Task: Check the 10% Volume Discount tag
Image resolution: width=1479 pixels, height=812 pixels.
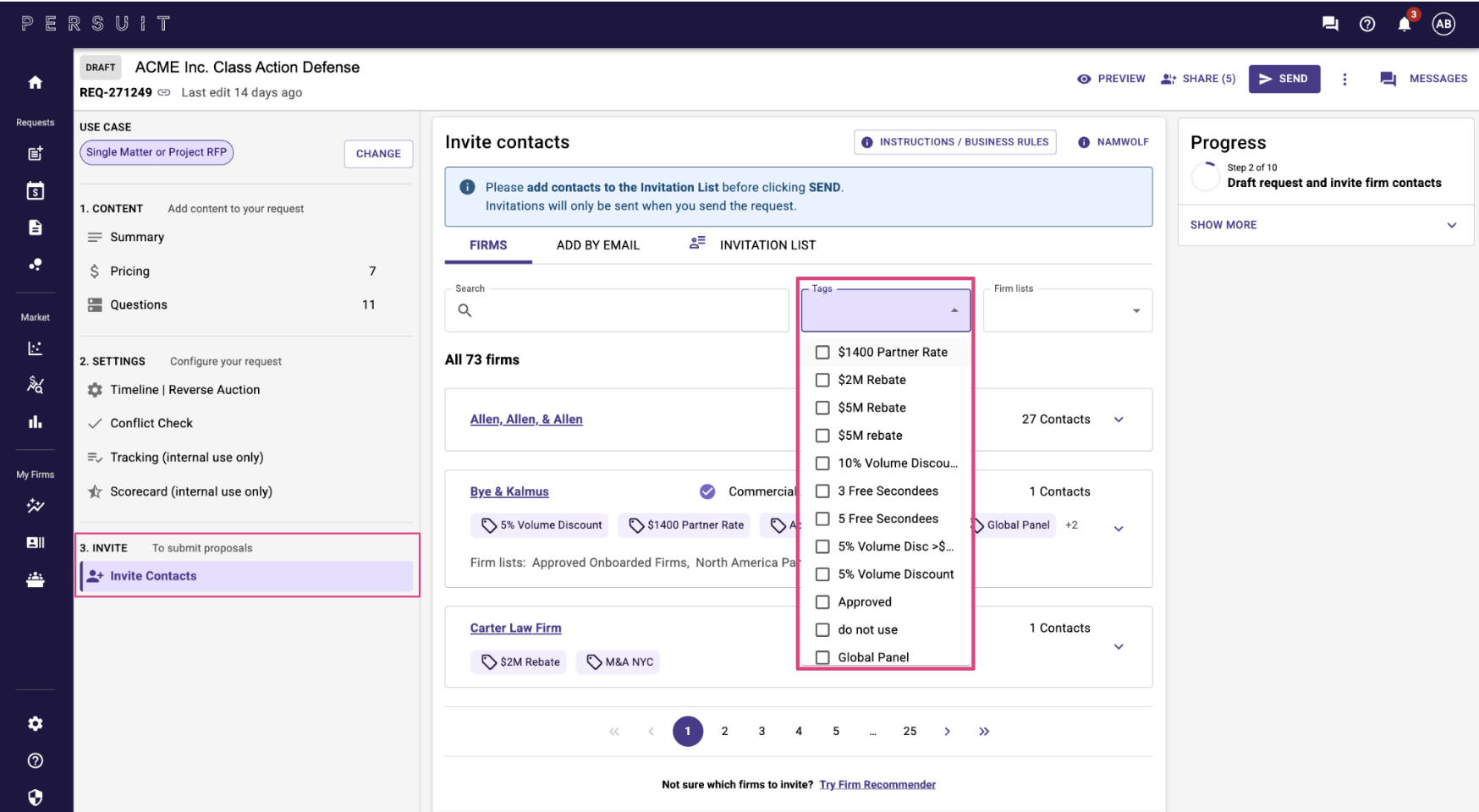Action: coord(822,463)
